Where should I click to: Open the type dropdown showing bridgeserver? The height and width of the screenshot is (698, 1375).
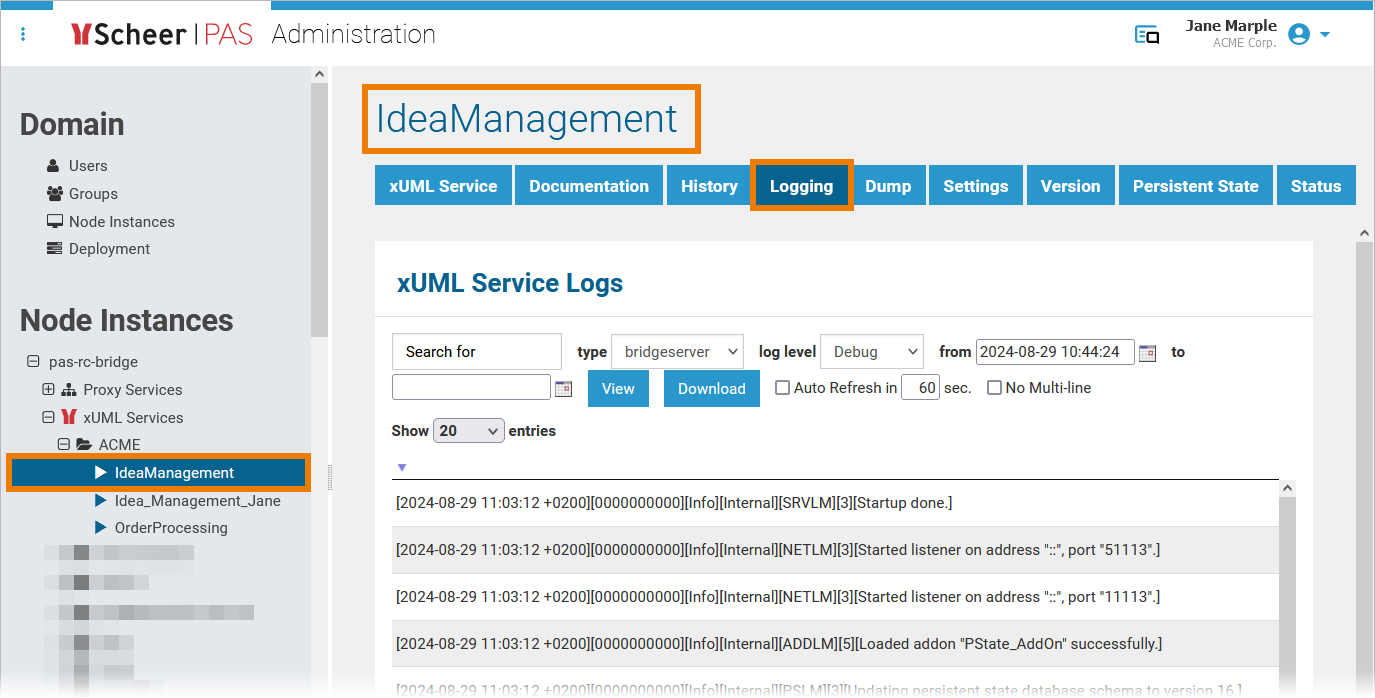tap(677, 352)
